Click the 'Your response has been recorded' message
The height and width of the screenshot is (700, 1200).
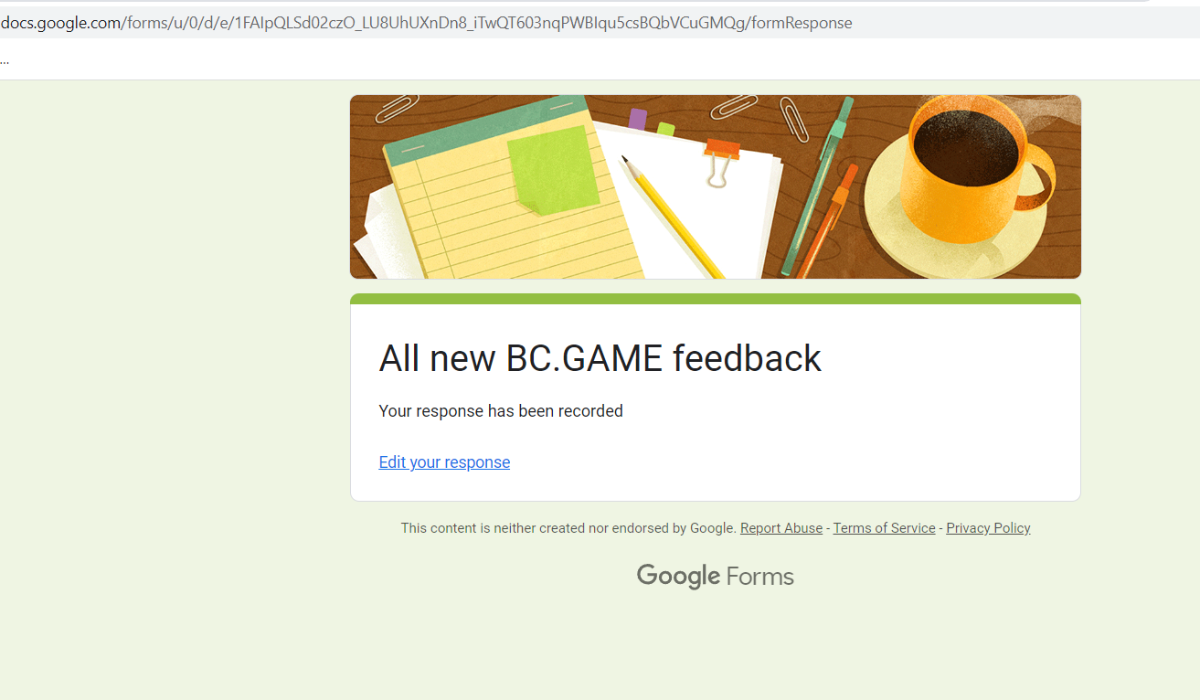500,411
